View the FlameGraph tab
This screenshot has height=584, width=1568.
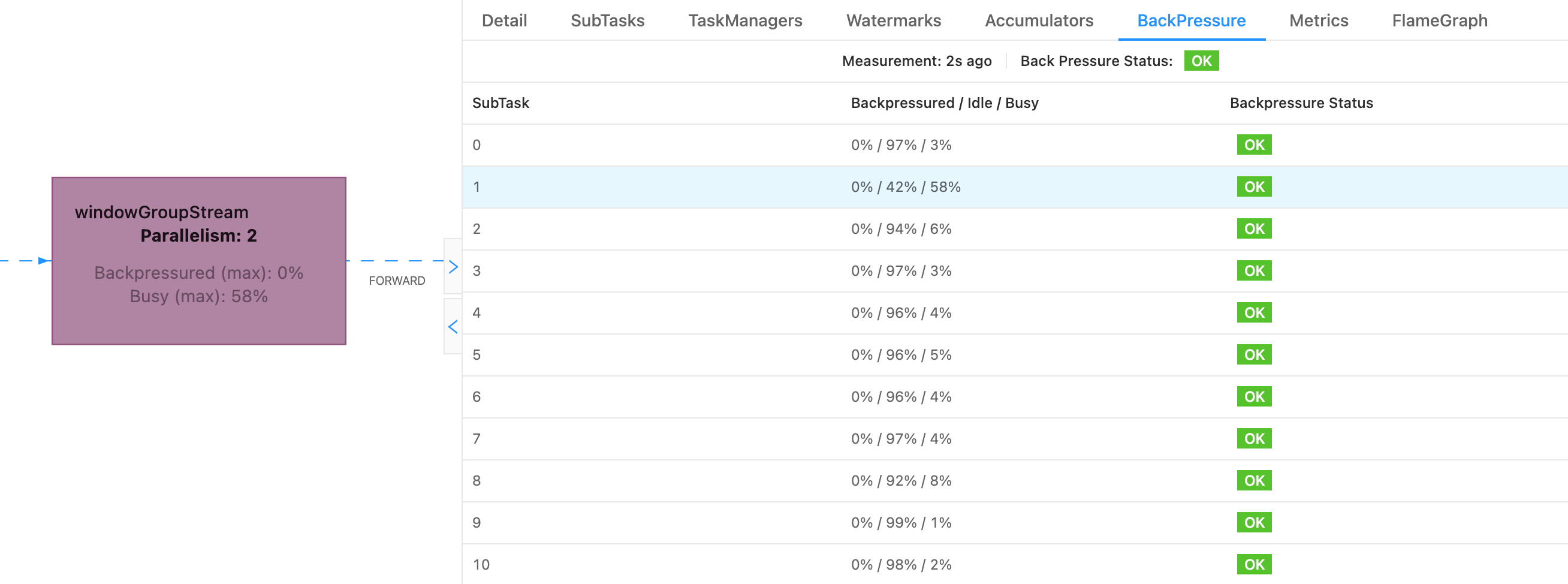pyautogui.click(x=1439, y=21)
